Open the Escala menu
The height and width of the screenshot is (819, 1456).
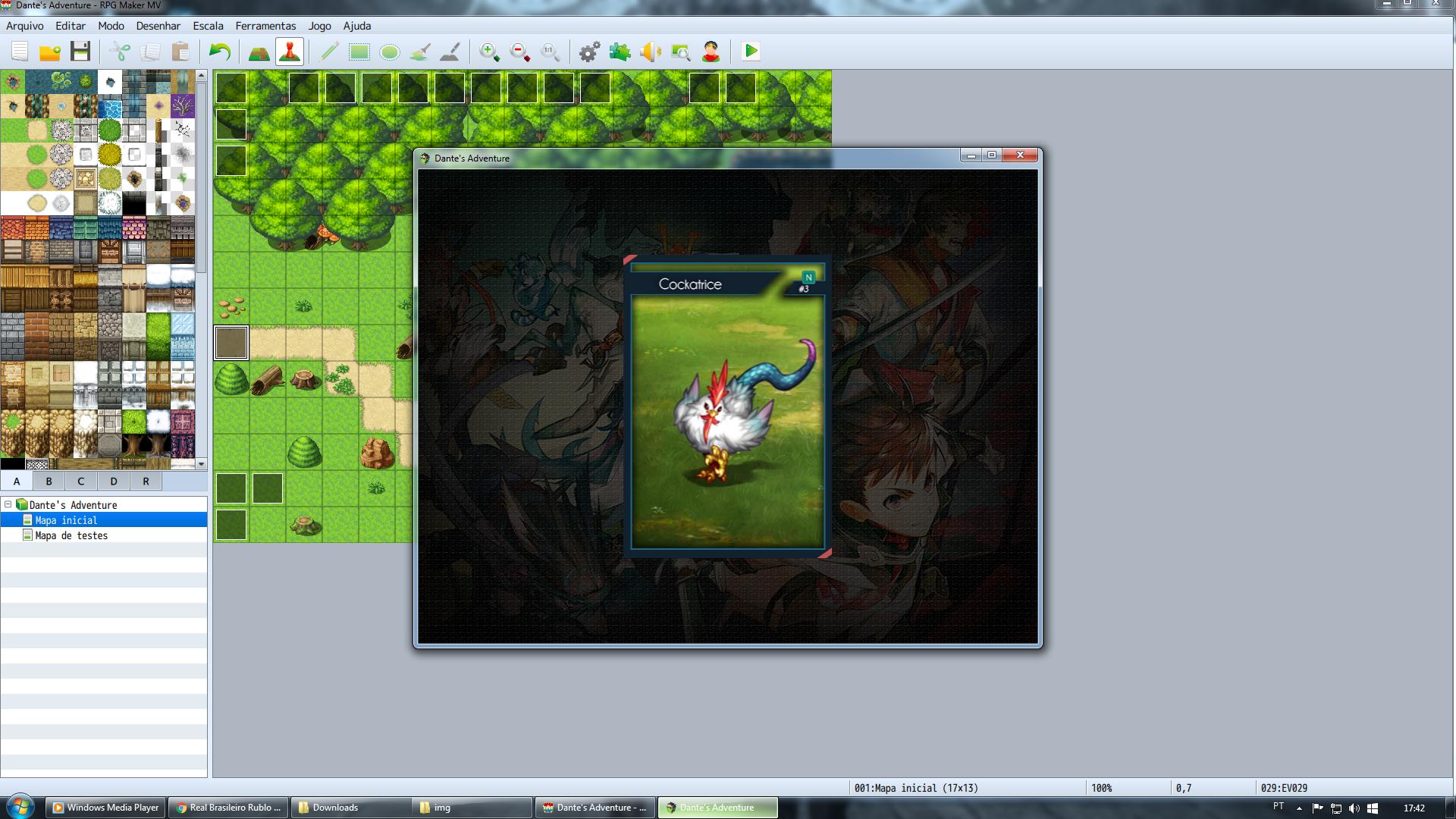(208, 26)
